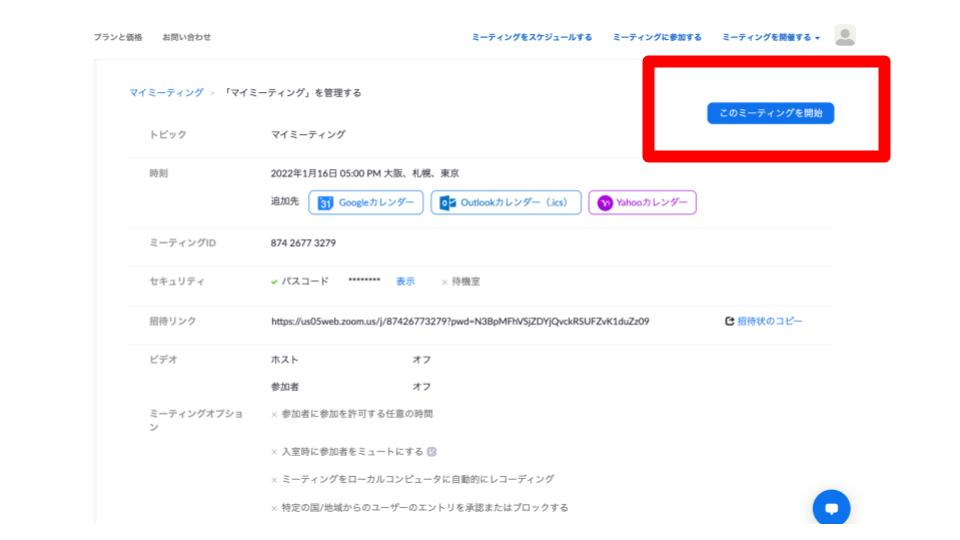Click the トピック row label

click(168, 135)
